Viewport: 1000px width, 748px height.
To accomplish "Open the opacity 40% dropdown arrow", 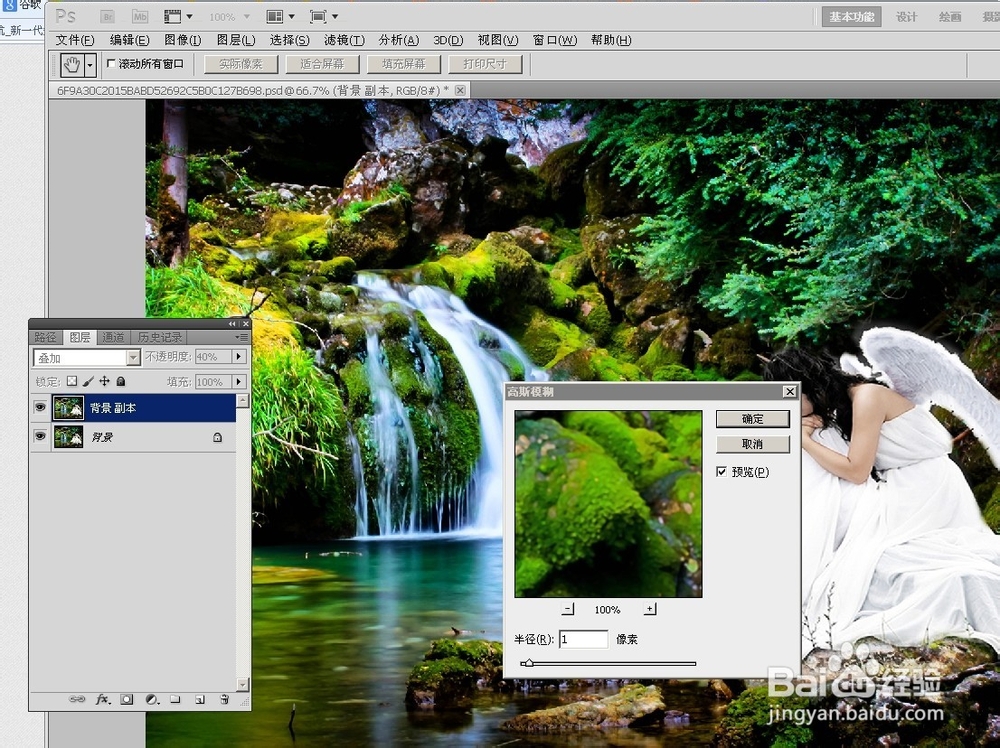I will point(237,356).
